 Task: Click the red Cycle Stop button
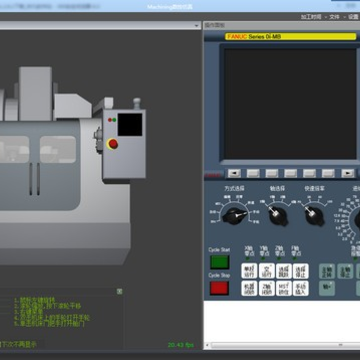click(219, 288)
